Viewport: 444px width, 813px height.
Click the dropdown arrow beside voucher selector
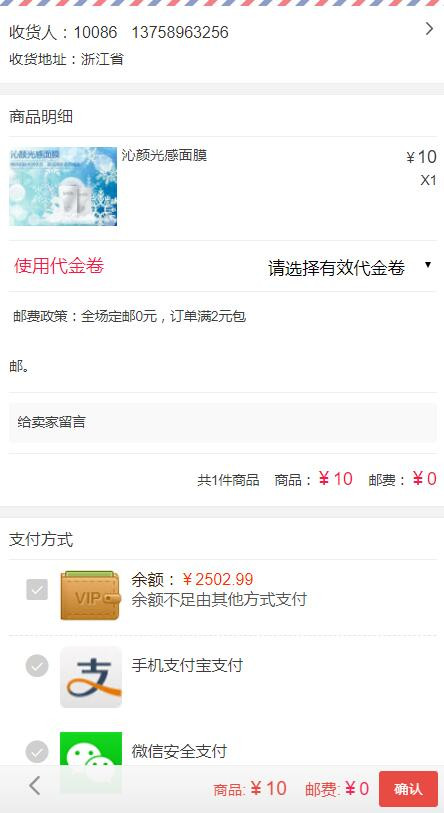(x=428, y=265)
